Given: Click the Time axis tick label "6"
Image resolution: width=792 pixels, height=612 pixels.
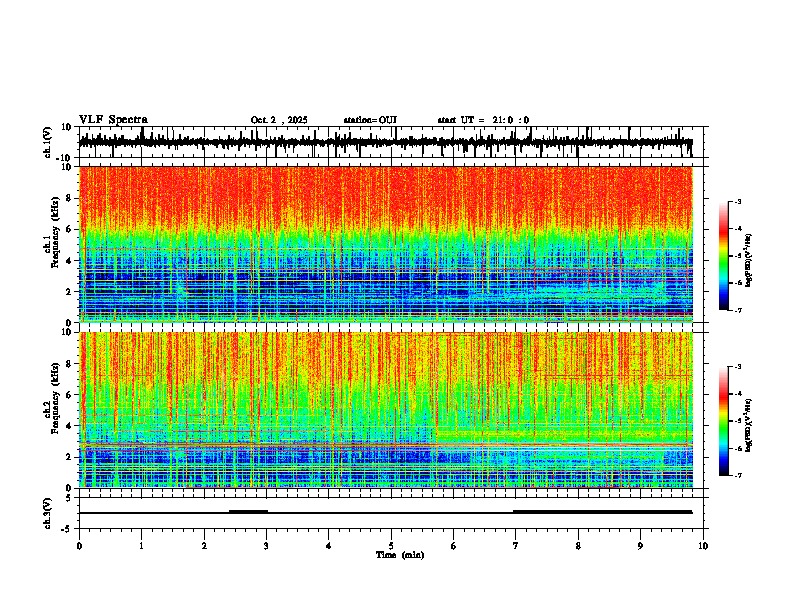Looking at the screenshot, I should click(x=453, y=546).
